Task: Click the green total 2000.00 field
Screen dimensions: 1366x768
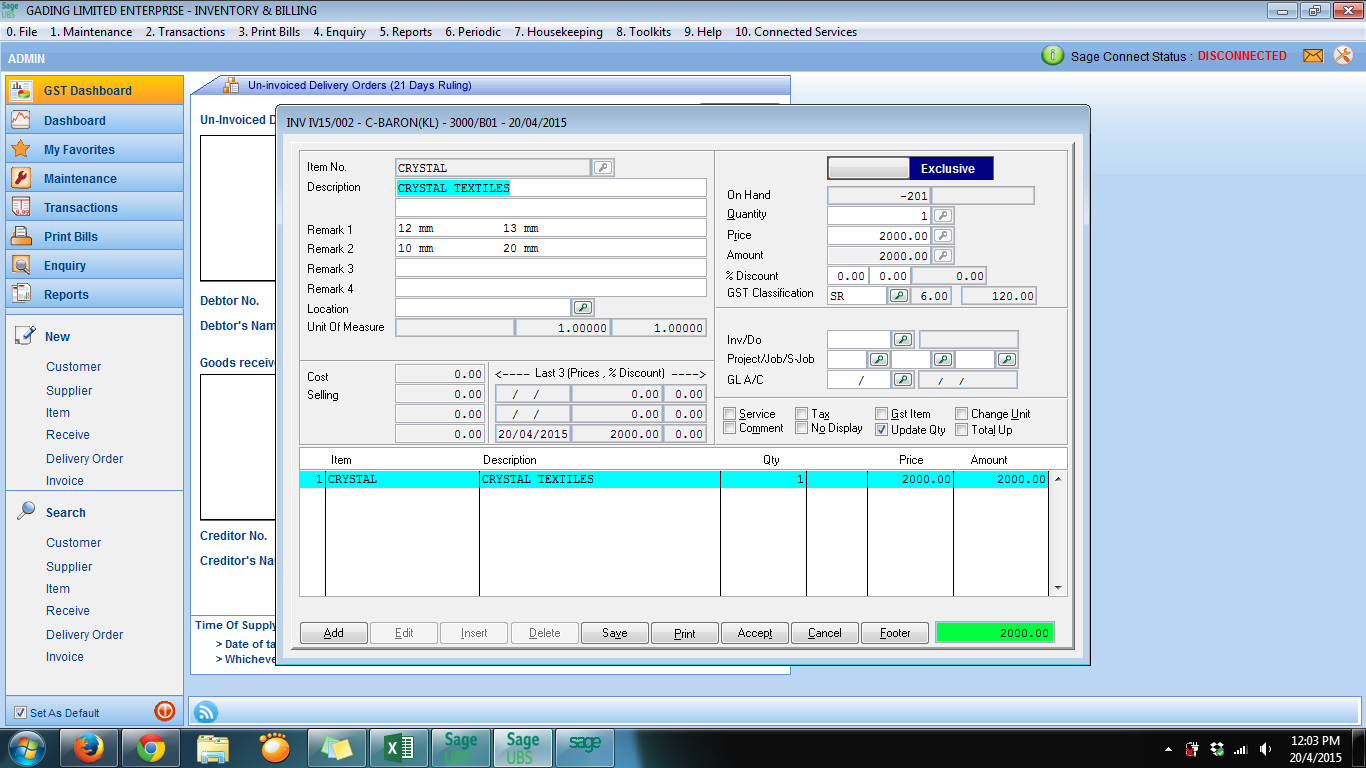Action: pos(994,633)
